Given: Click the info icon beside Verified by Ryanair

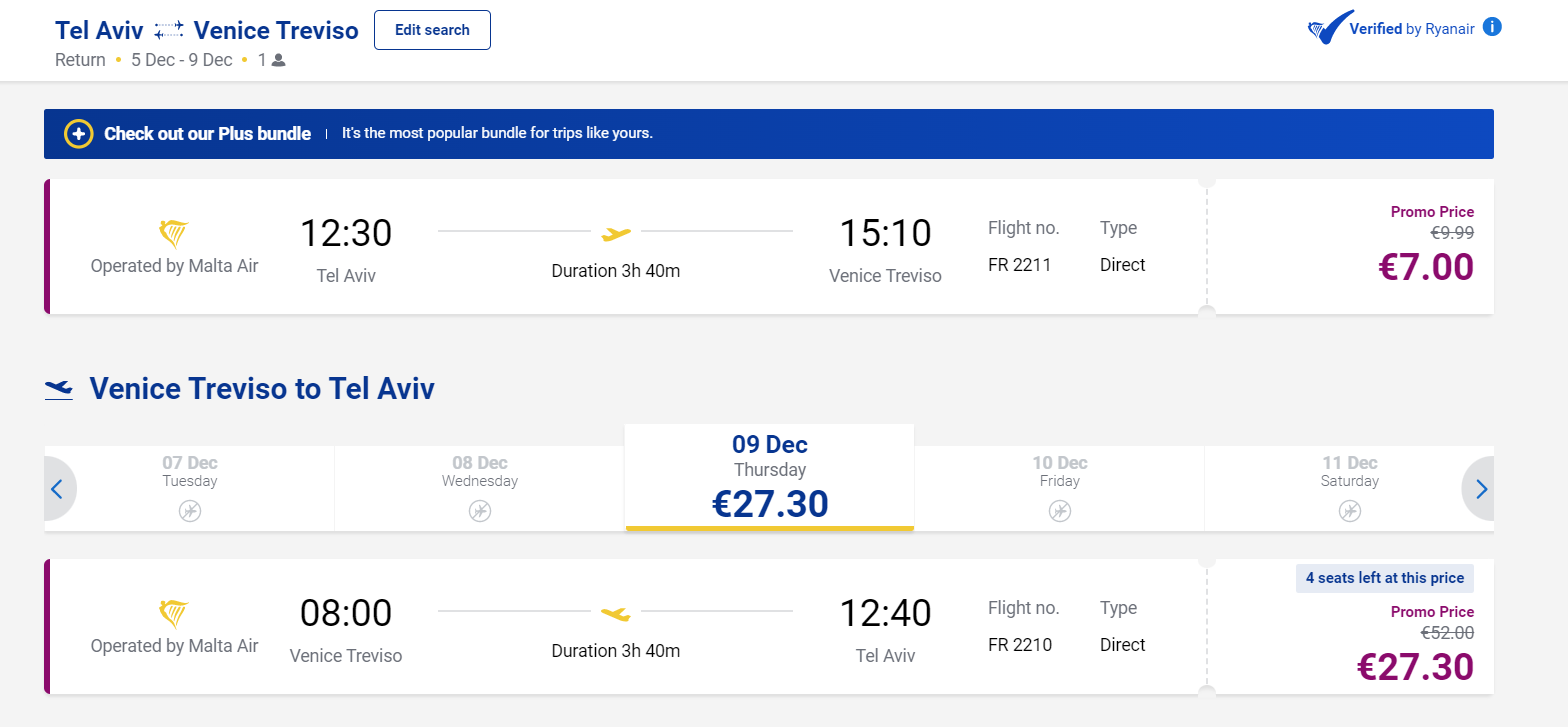Looking at the screenshot, I should [1492, 27].
